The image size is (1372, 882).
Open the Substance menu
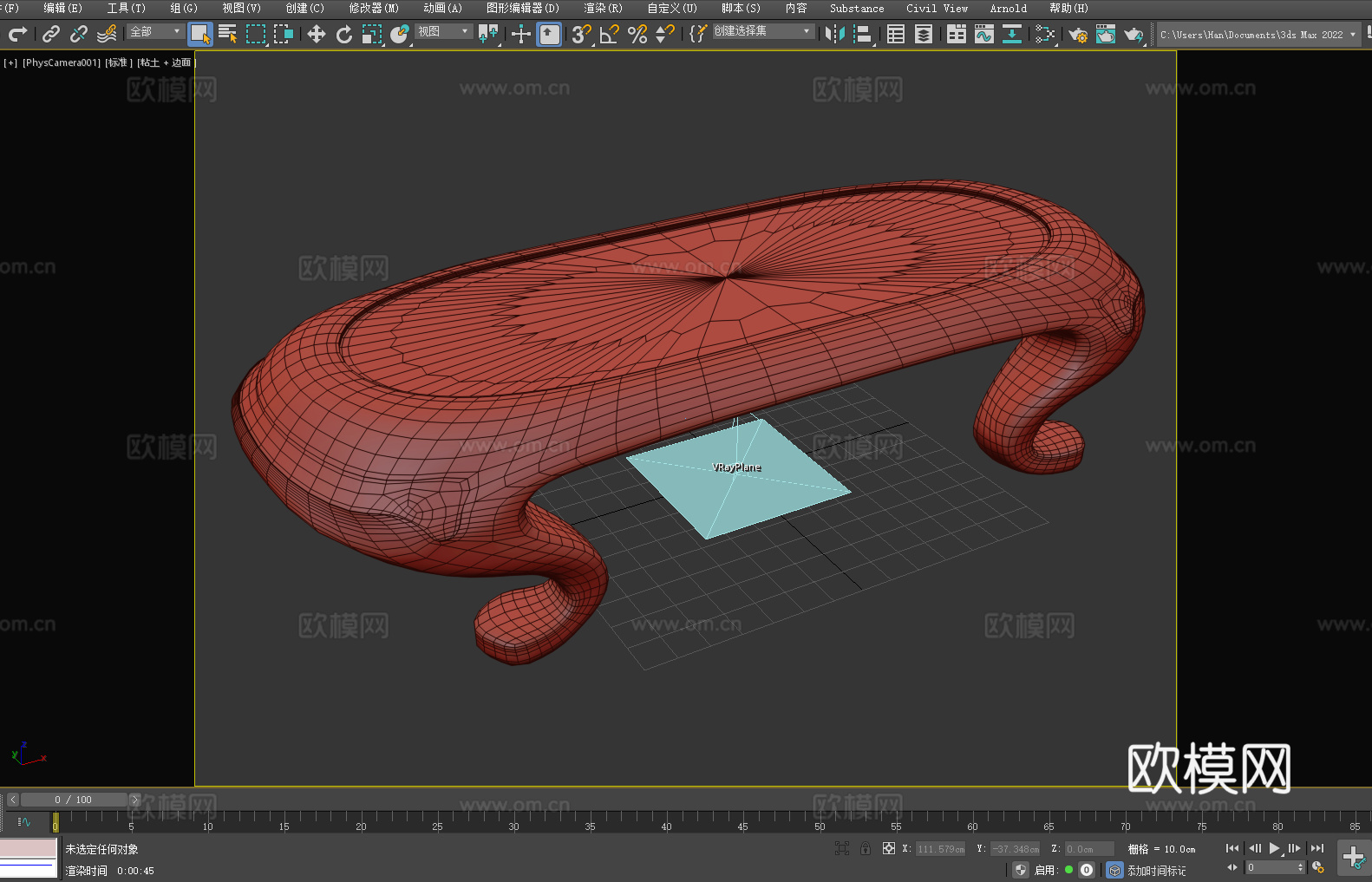coord(857,8)
